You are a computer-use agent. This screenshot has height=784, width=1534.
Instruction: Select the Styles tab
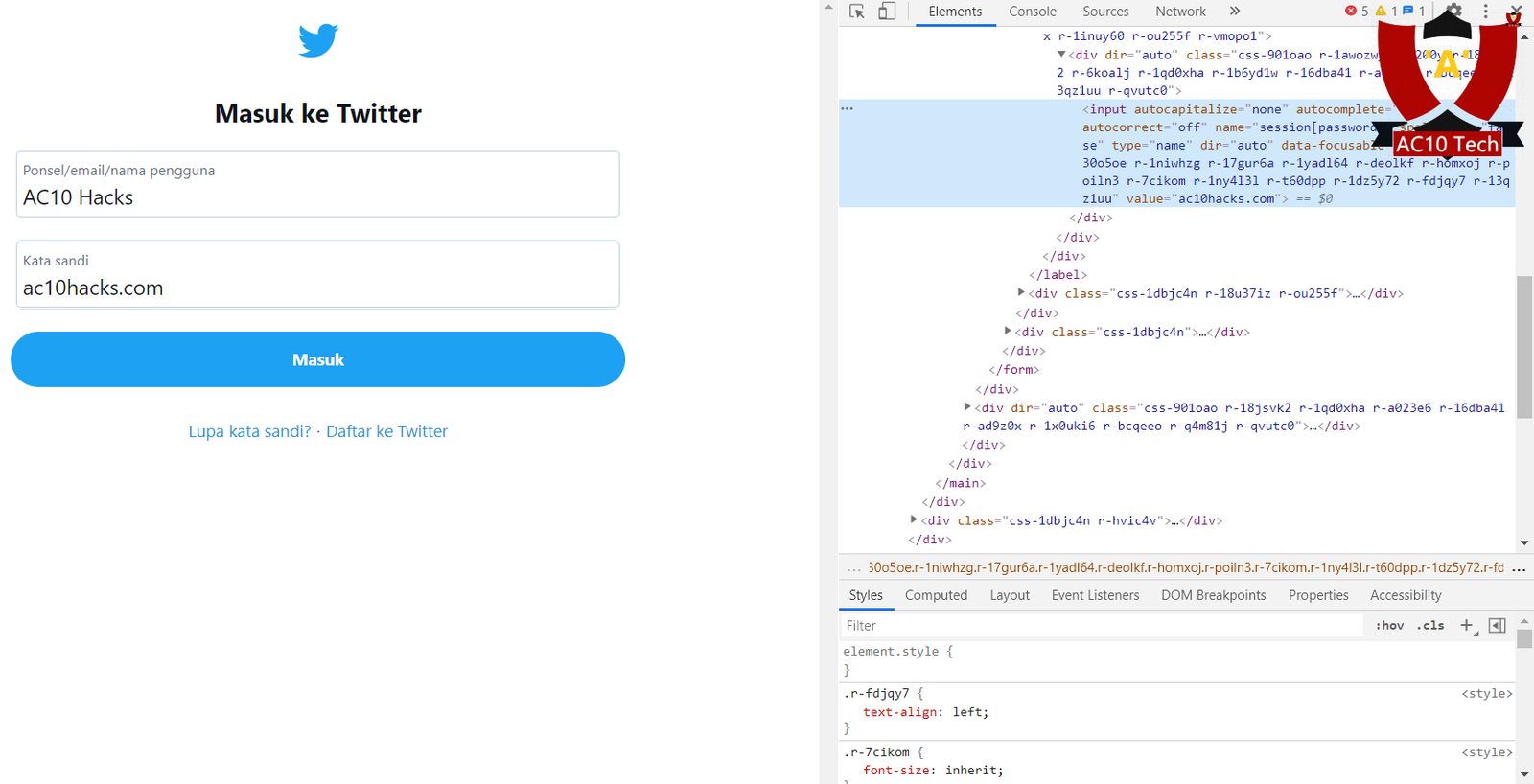(x=866, y=595)
